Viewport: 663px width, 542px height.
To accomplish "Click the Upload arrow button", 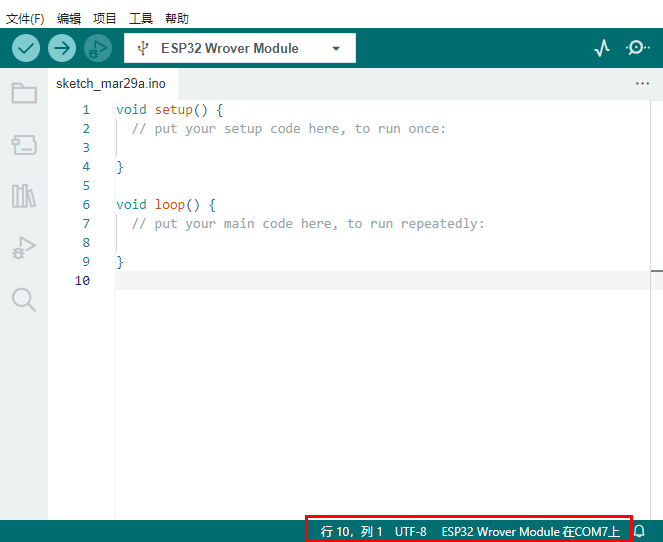I will point(62,48).
